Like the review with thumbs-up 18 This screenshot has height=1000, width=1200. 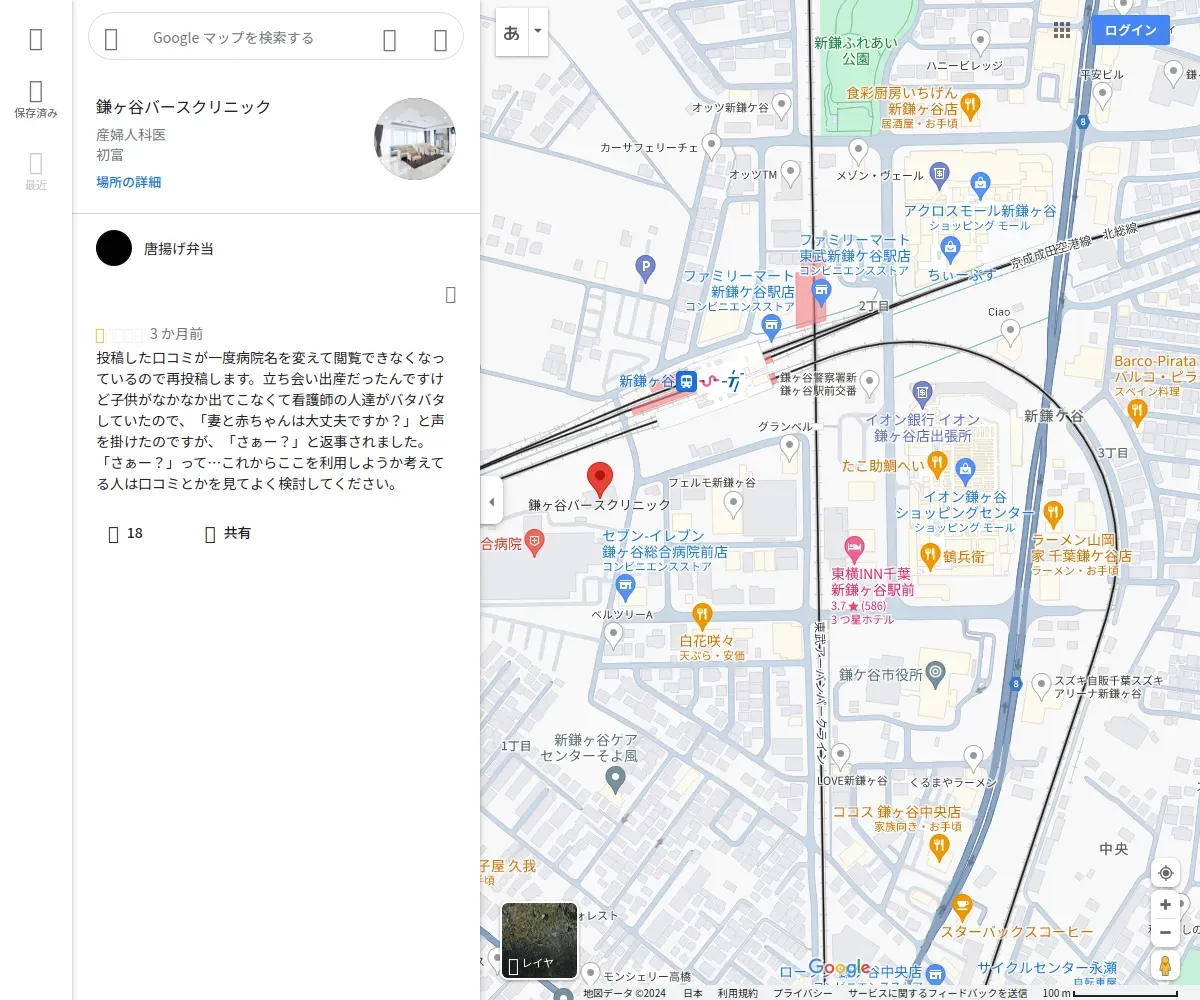pos(126,534)
